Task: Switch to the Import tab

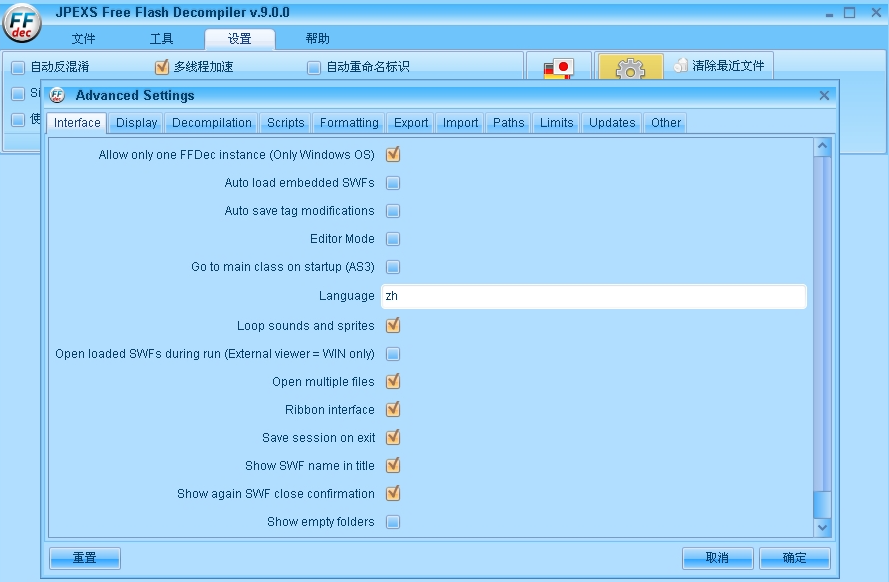Action: point(460,122)
